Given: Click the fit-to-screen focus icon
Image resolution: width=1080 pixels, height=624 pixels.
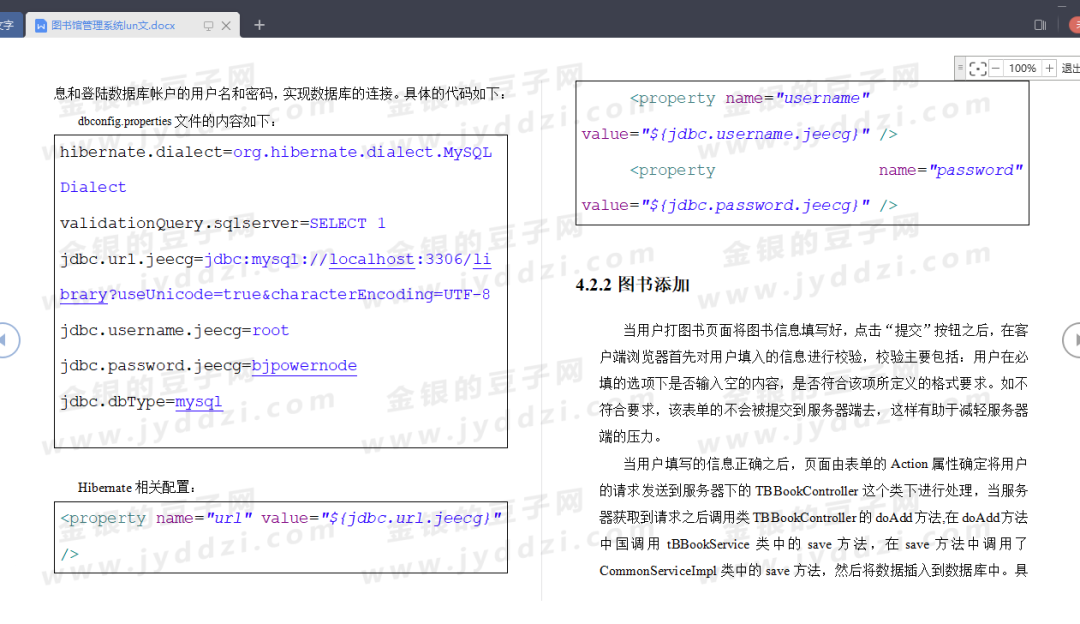Looking at the screenshot, I should click(977, 68).
